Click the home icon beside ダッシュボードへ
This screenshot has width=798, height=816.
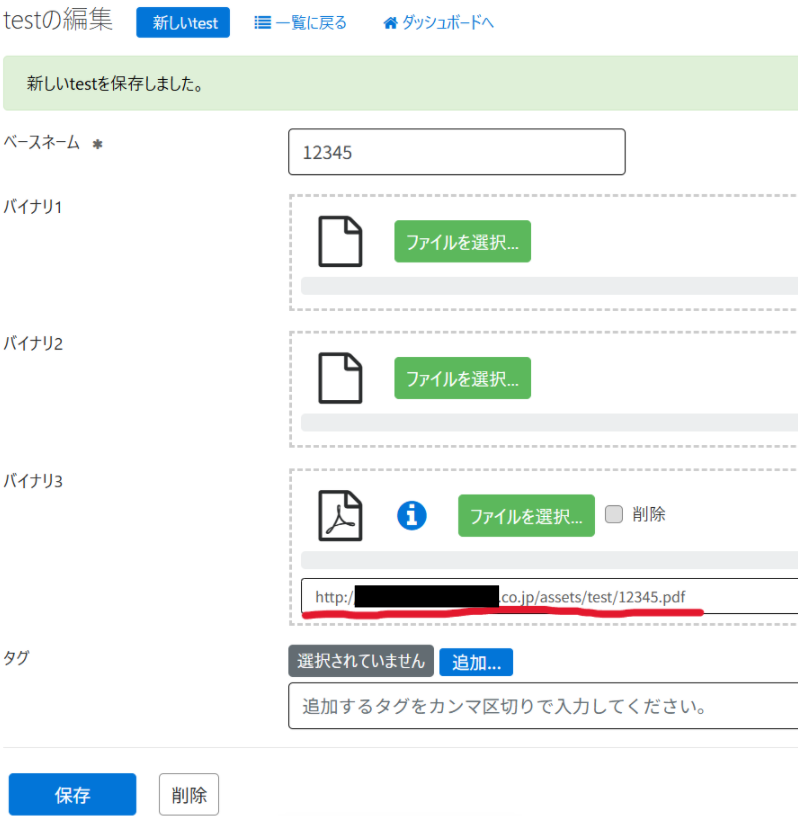(x=391, y=22)
